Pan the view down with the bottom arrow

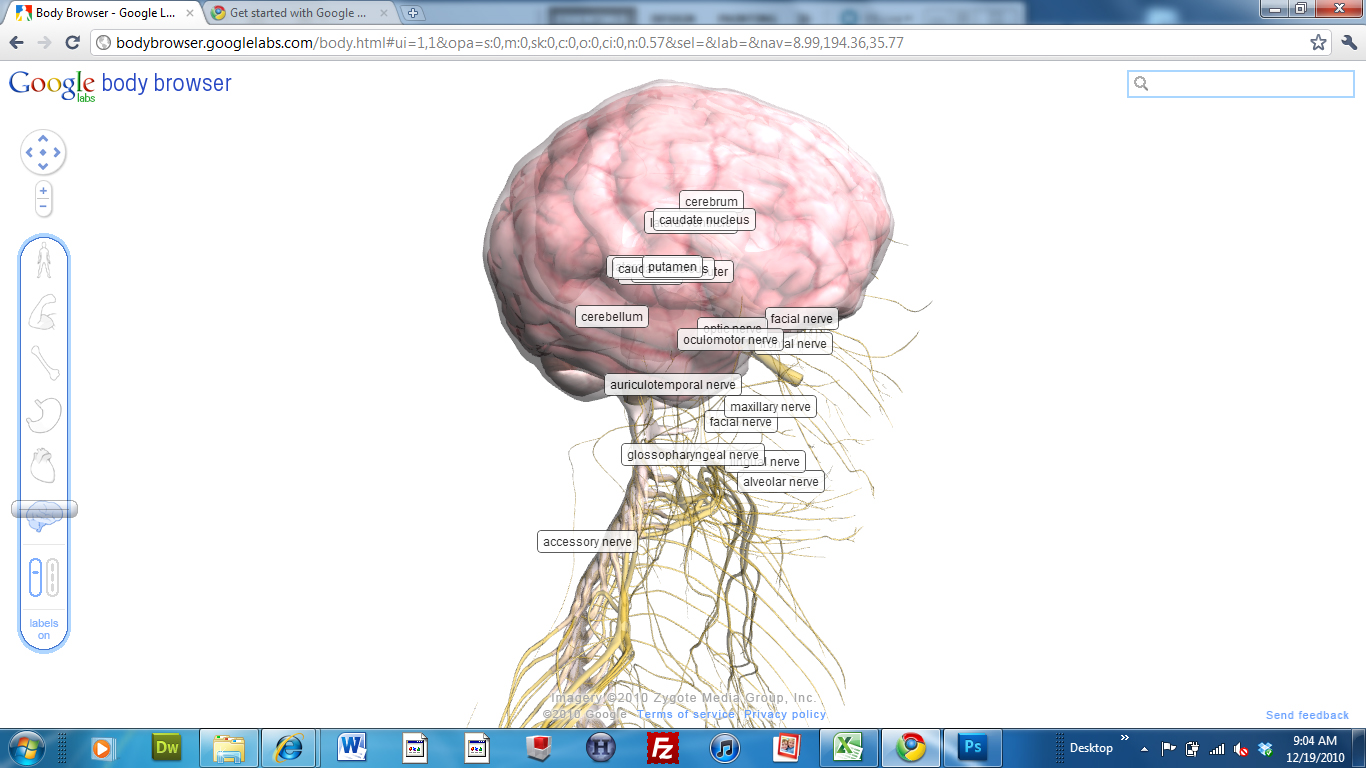[43, 166]
